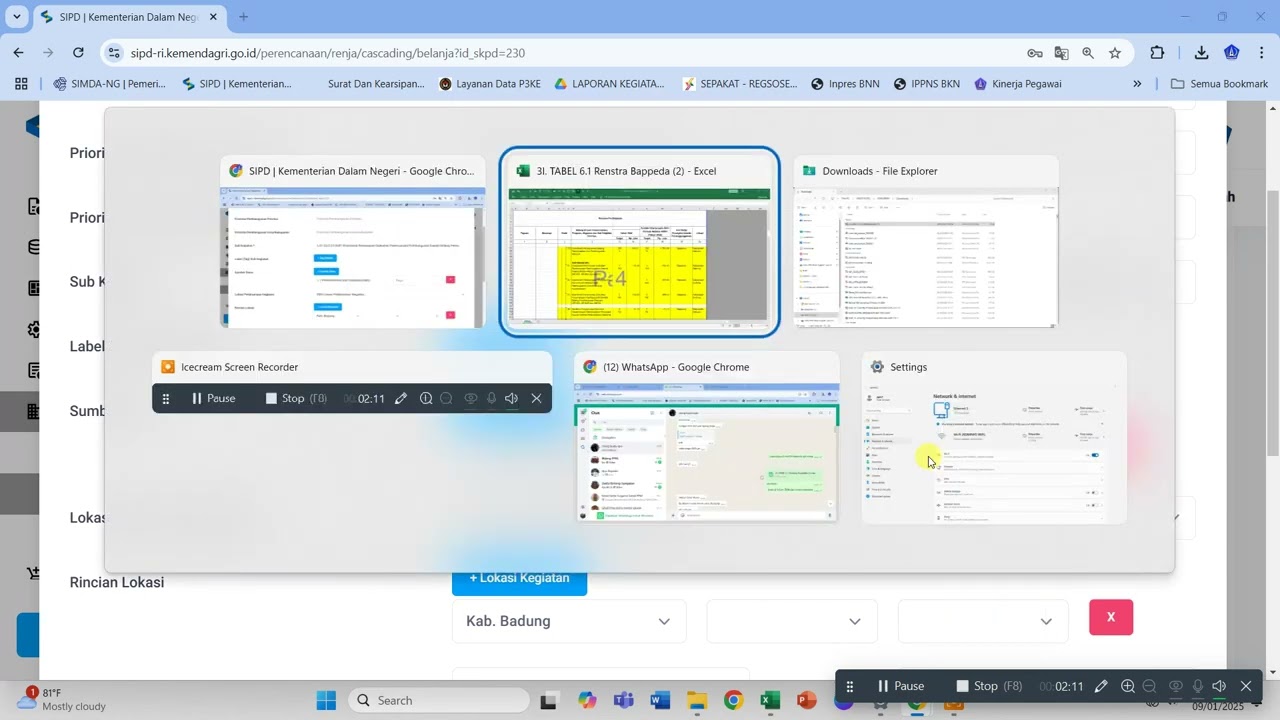Open saved password key icon
Image resolution: width=1280 pixels, height=720 pixels.
coord(1035,53)
